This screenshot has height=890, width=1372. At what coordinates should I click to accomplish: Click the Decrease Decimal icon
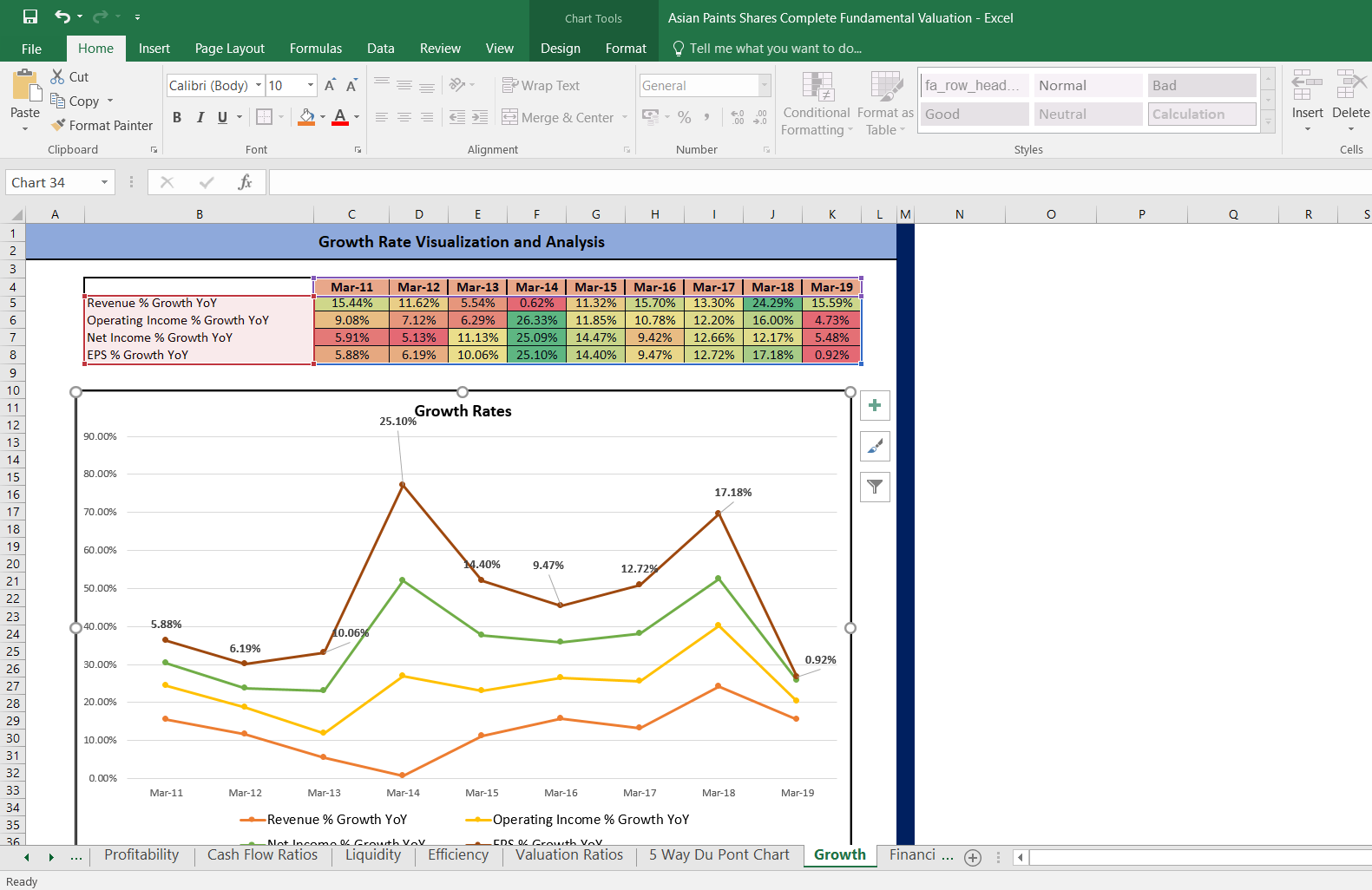[x=760, y=117]
